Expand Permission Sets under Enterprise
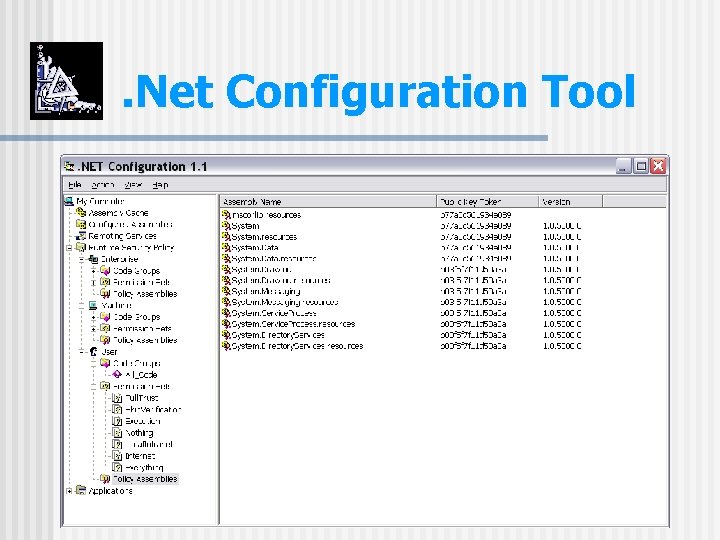 coord(93,282)
